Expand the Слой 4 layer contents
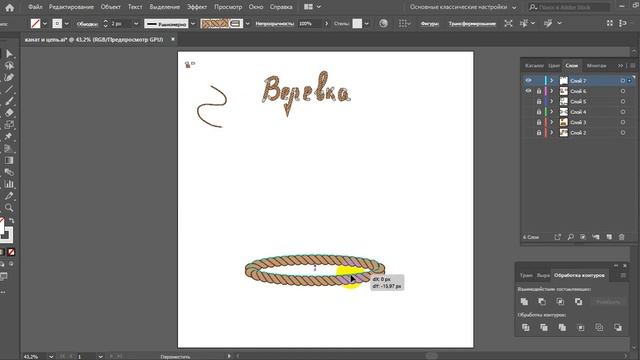640x360 pixels. [x=552, y=111]
